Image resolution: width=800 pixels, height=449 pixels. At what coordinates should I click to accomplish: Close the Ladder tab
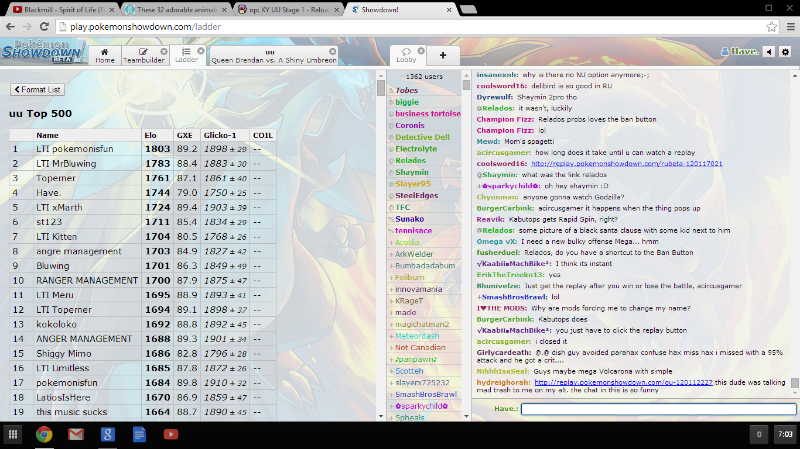201,51
